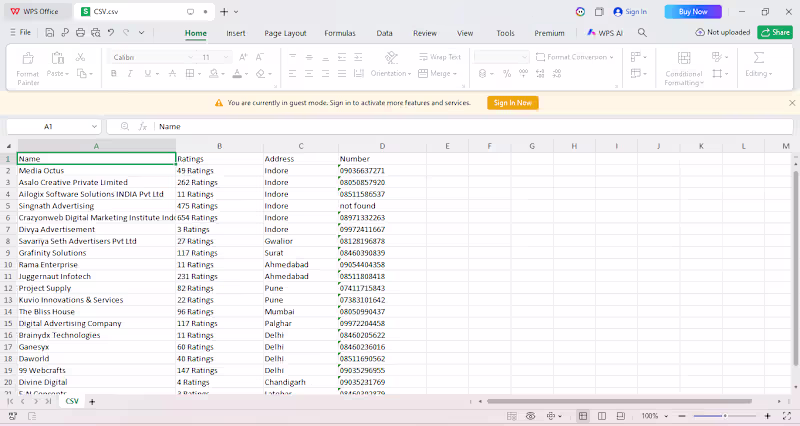Open the File menu
Screen dimensions: 800x426
tap(20, 33)
